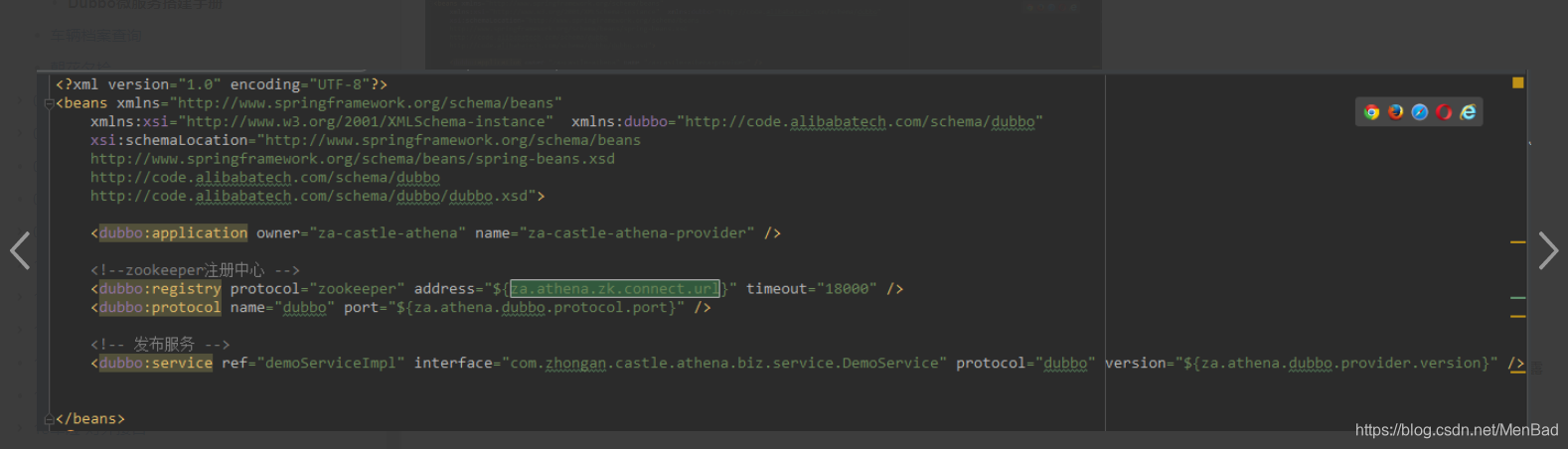Click the closing </beans> tag
The width and height of the screenshot is (1568, 449).
tap(90, 419)
